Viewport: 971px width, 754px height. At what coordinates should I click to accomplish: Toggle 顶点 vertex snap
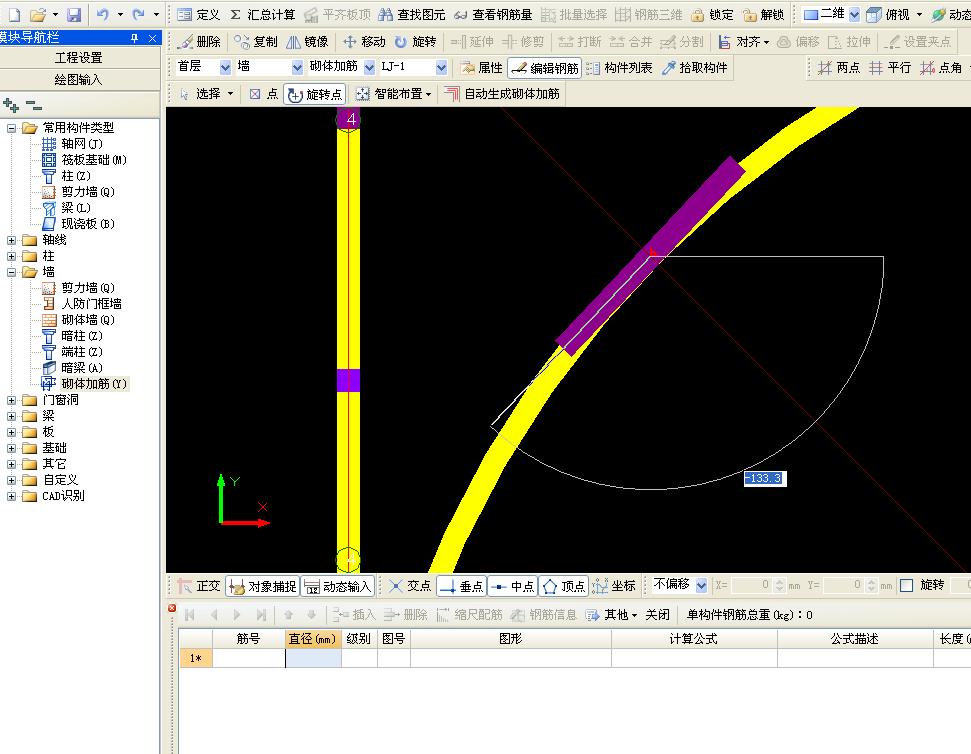click(x=564, y=586)
